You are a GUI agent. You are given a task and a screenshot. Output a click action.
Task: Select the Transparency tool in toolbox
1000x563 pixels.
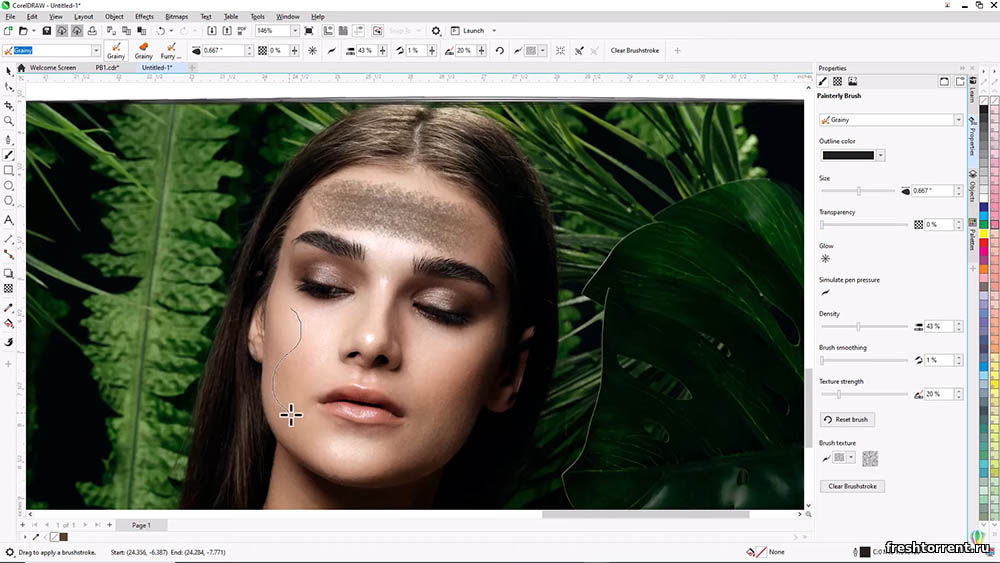8,288
